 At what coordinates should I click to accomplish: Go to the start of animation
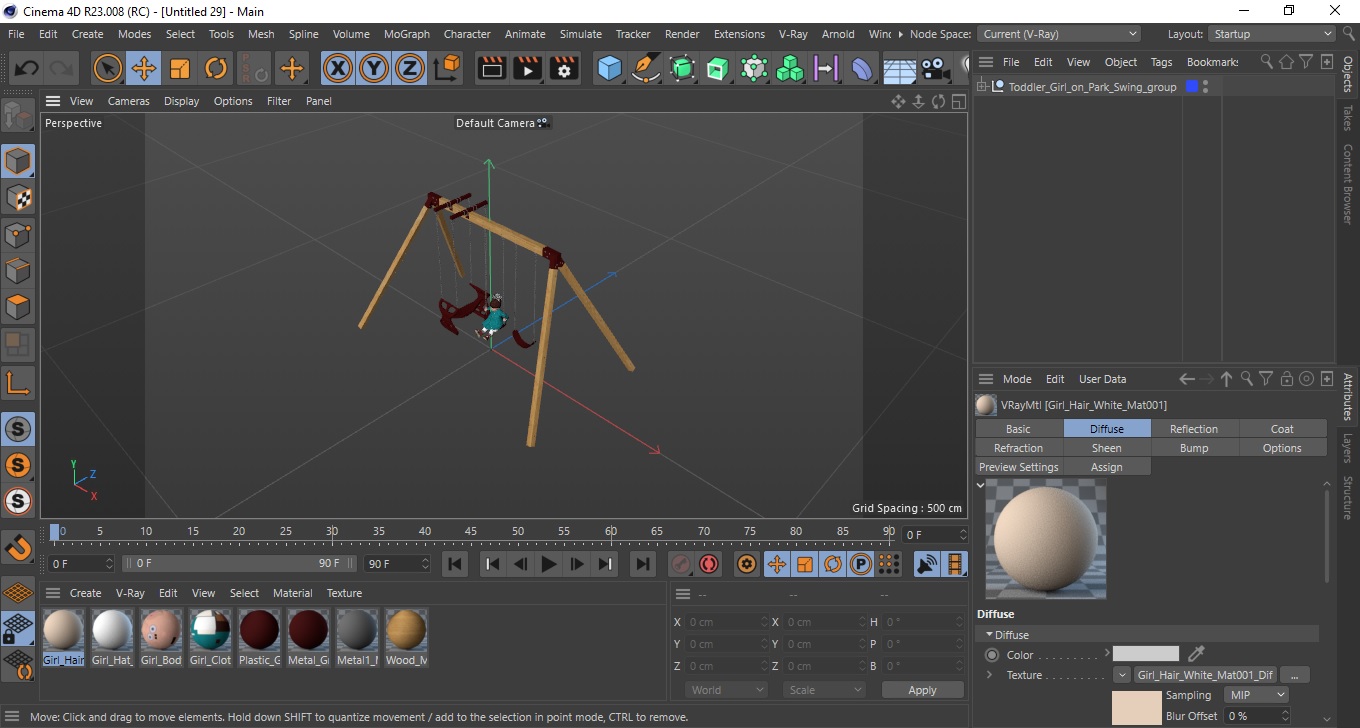(455, 564)
